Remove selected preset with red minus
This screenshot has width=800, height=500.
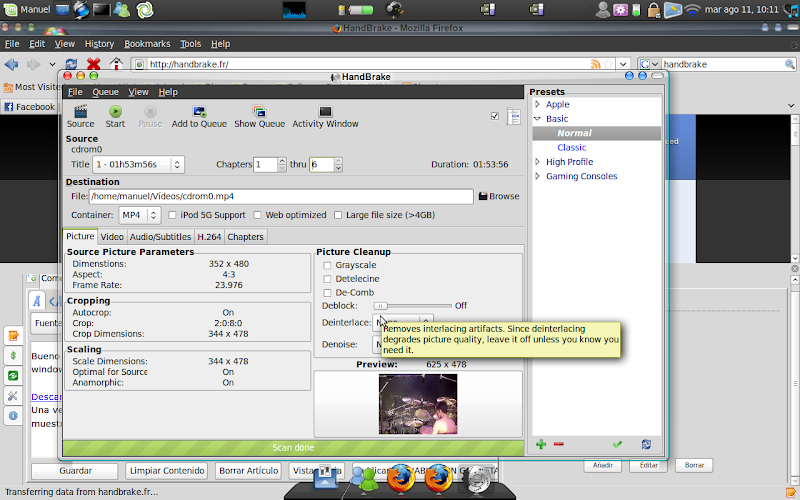click(x=559, y=444)
